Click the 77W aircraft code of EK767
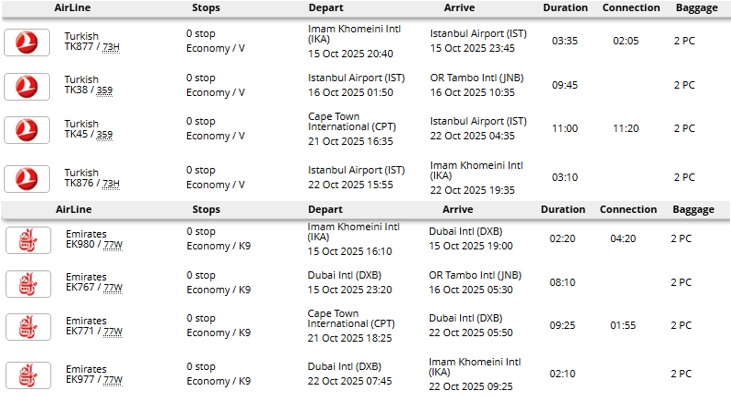Screen dimensions: 731x397 pos(113,288)
